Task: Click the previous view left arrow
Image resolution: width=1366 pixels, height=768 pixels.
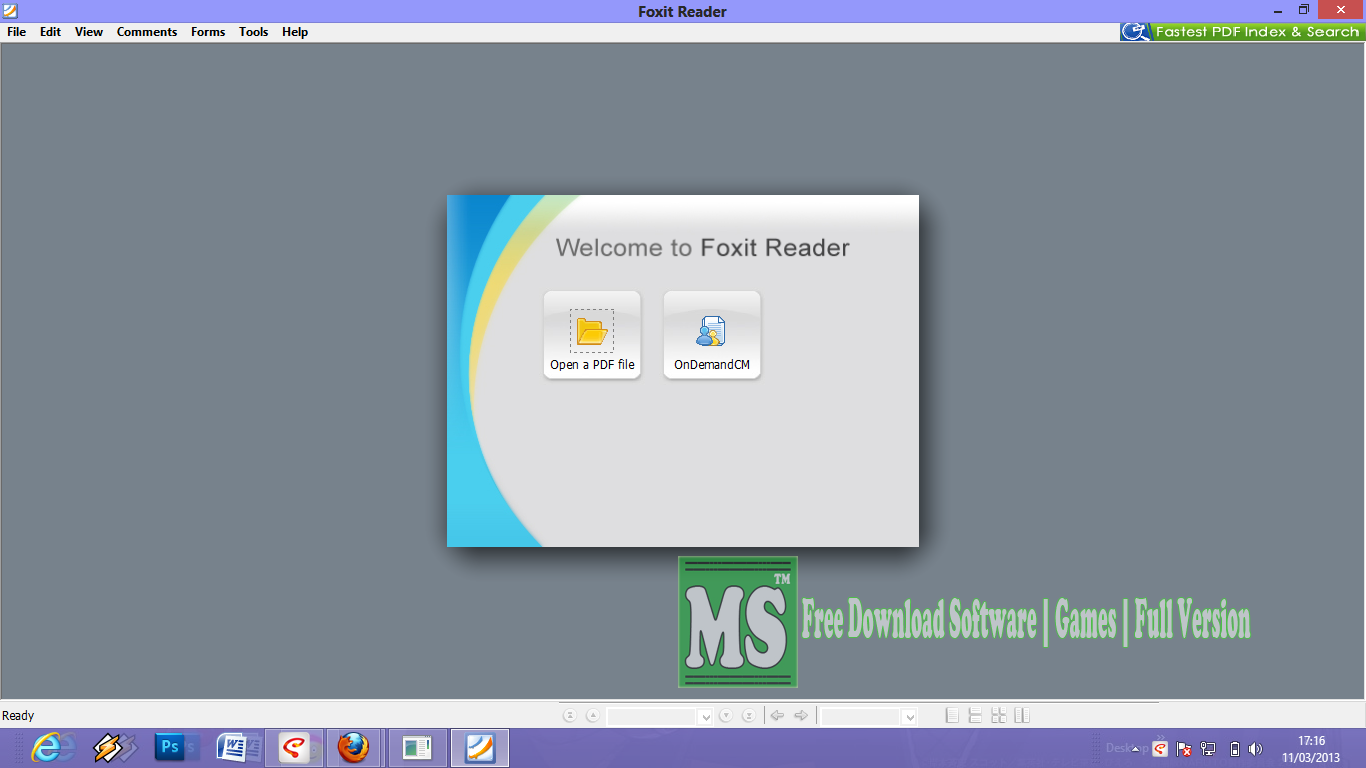Action: tap(777, 716)
